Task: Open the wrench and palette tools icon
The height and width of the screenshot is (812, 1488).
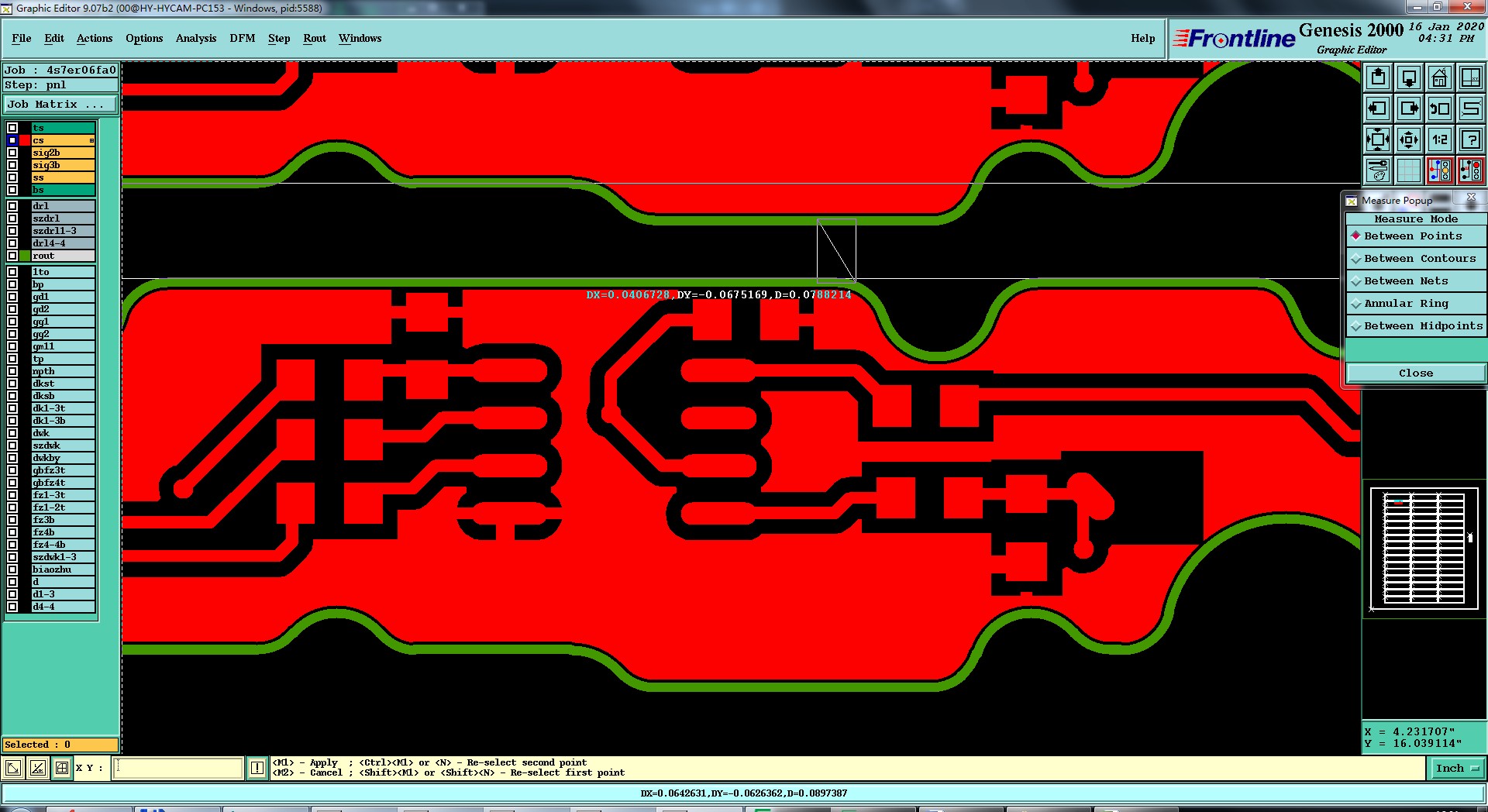Action: [x=1378, y=170]
